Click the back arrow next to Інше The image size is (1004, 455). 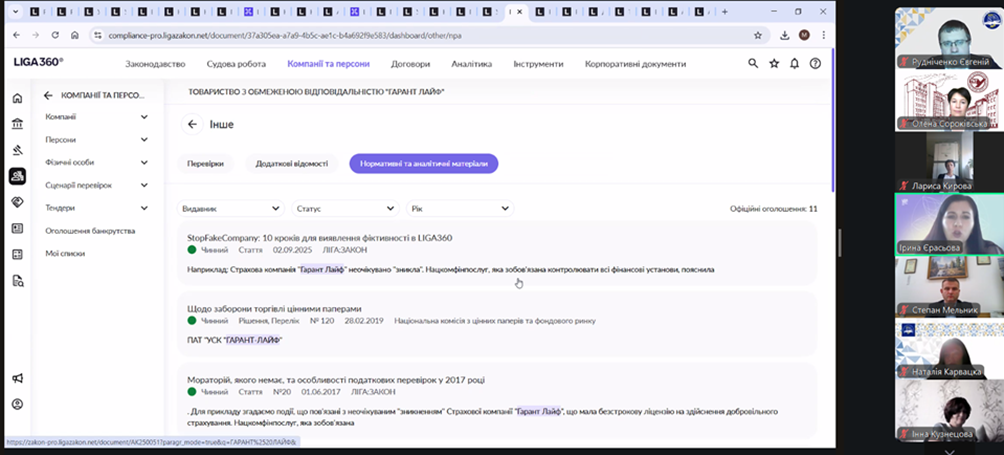click(193, 125)
